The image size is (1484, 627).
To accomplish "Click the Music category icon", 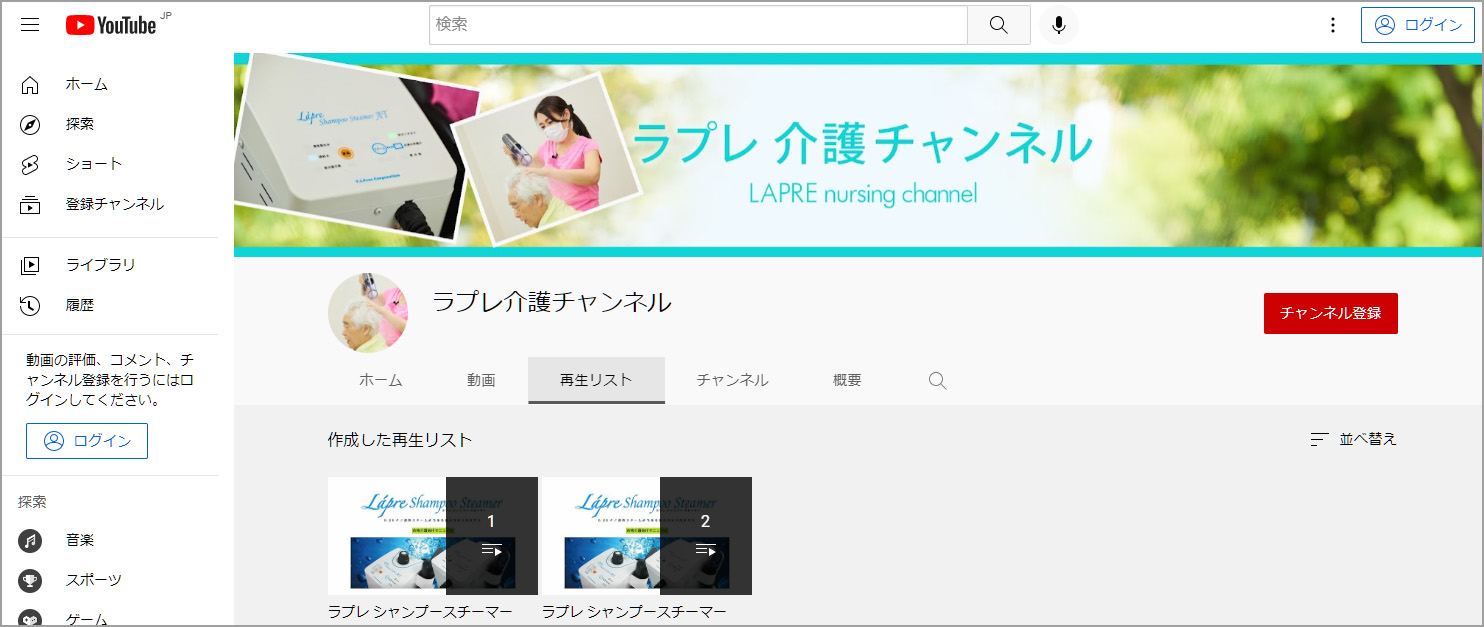I will [x=30, y=540].
